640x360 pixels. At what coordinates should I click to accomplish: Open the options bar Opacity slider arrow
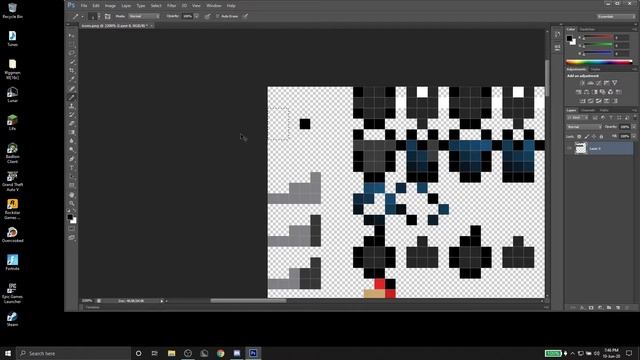[x=196, y=16]
